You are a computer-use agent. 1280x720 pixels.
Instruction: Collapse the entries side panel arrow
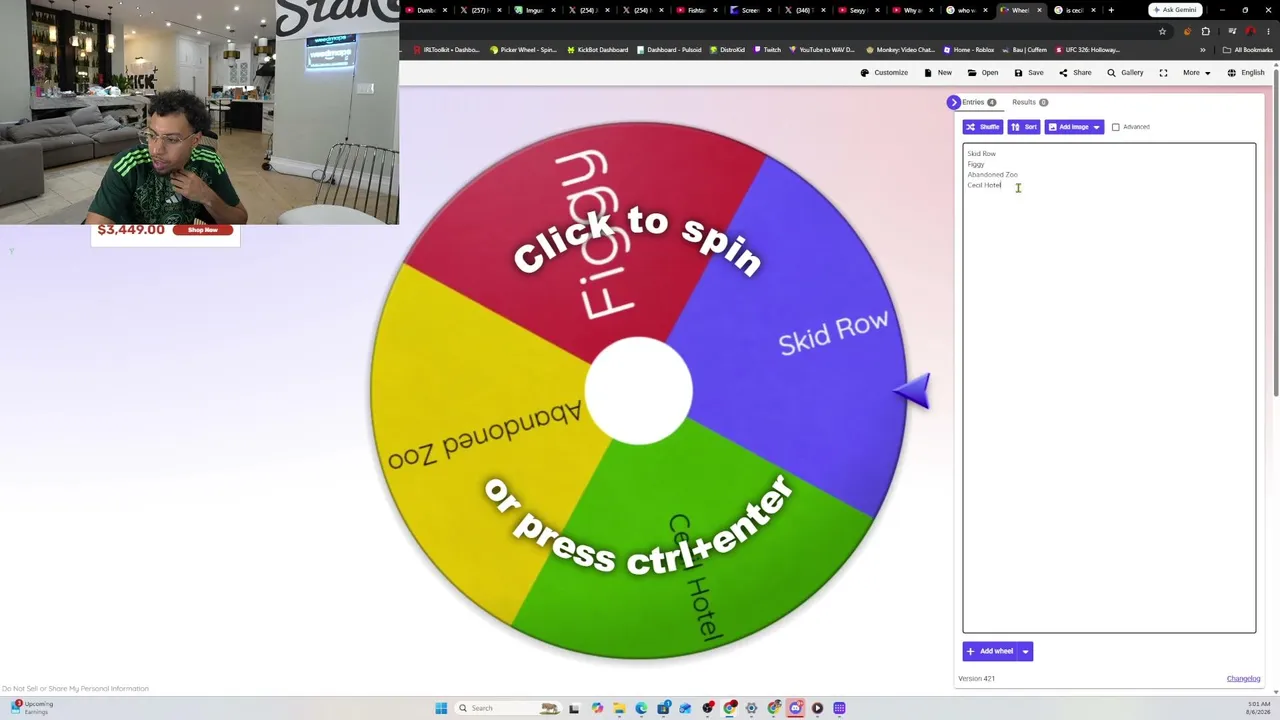click(x=953, y=102)
